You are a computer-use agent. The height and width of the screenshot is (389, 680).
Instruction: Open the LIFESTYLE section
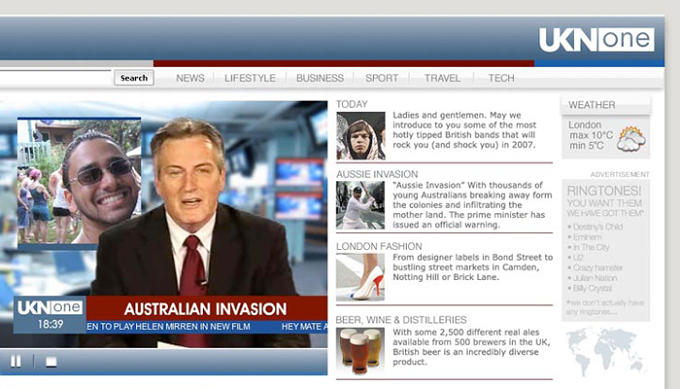(x=250, y=78)
